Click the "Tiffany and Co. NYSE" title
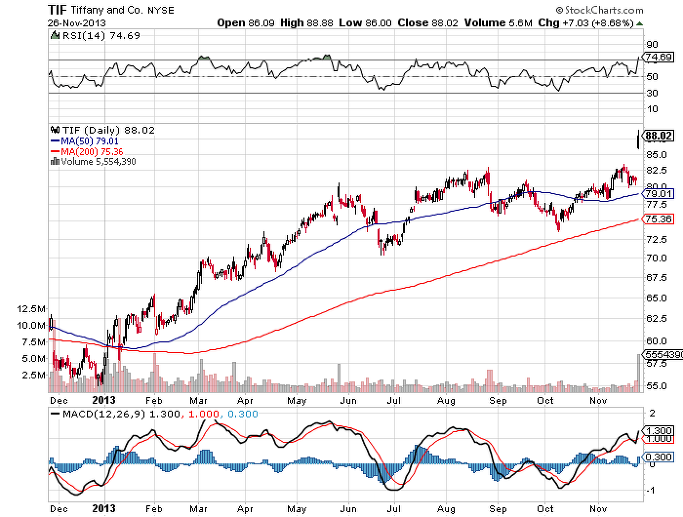 pyautogui.click(x=122, y=10)
